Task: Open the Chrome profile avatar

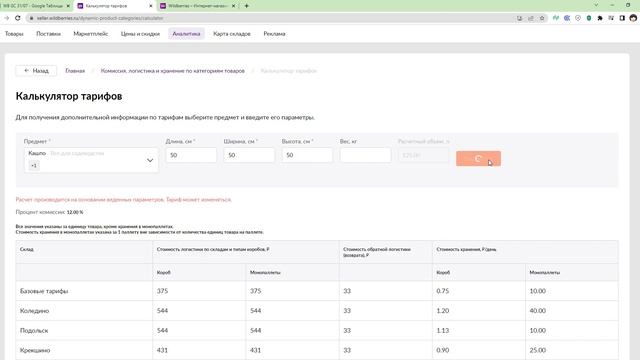Action: 633,18
